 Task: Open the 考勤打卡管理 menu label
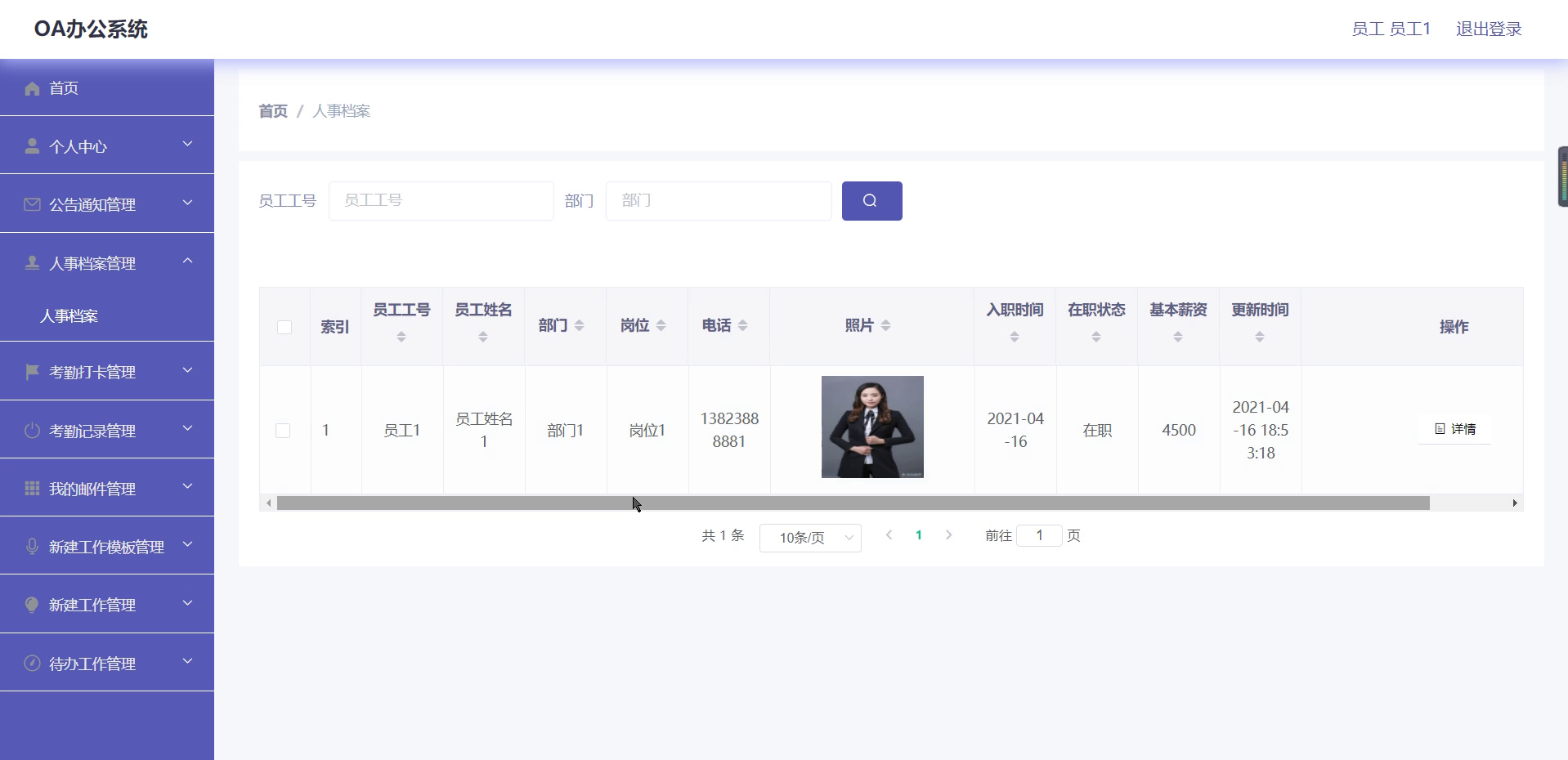click(x=92, y=372)
